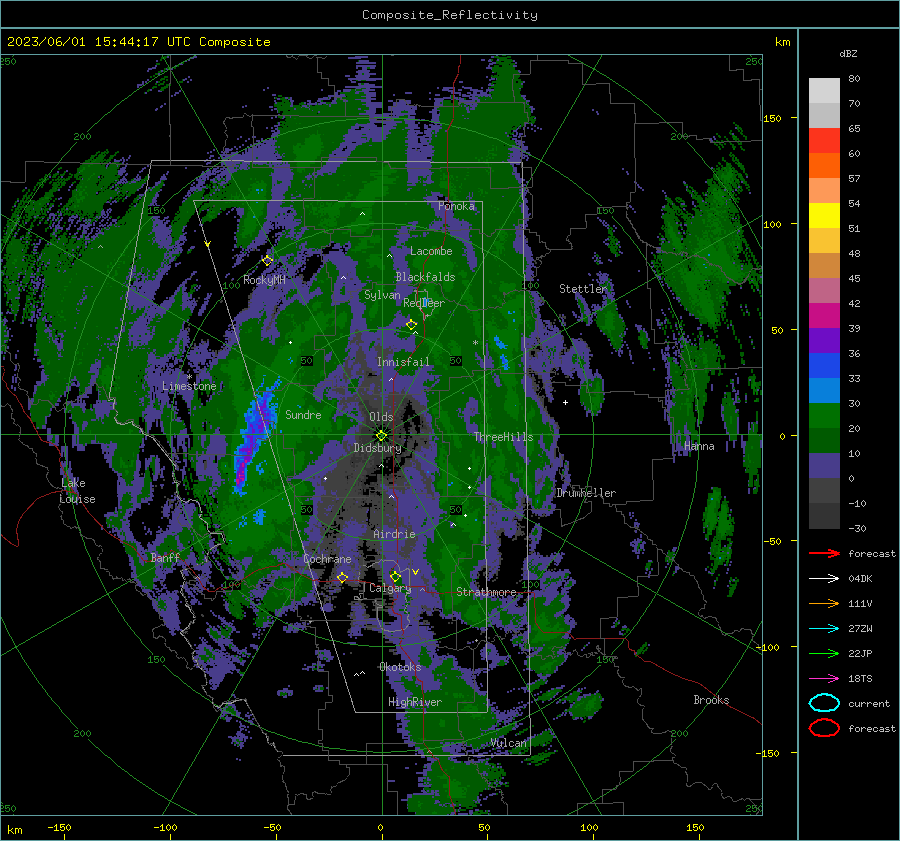Image resolution: width=900 pixels, height=841 pixels.
Task: Click the magenta swatch between 42 and 39 dBZ
Action: (x=824, y=316)
